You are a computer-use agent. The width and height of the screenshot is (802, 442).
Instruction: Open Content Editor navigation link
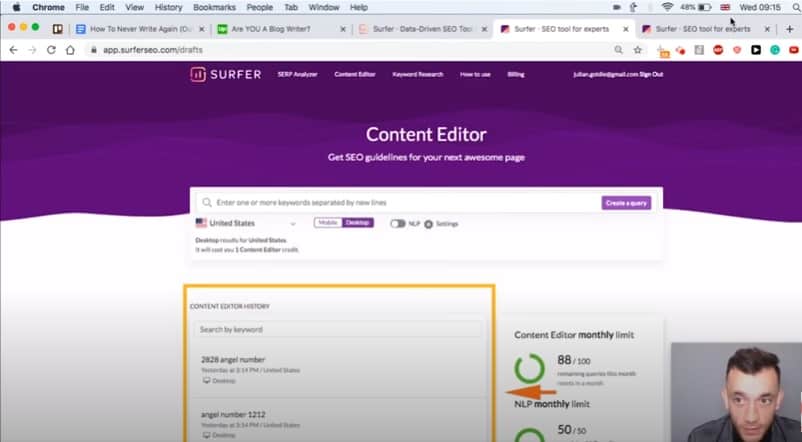click(x=354, y=75)
